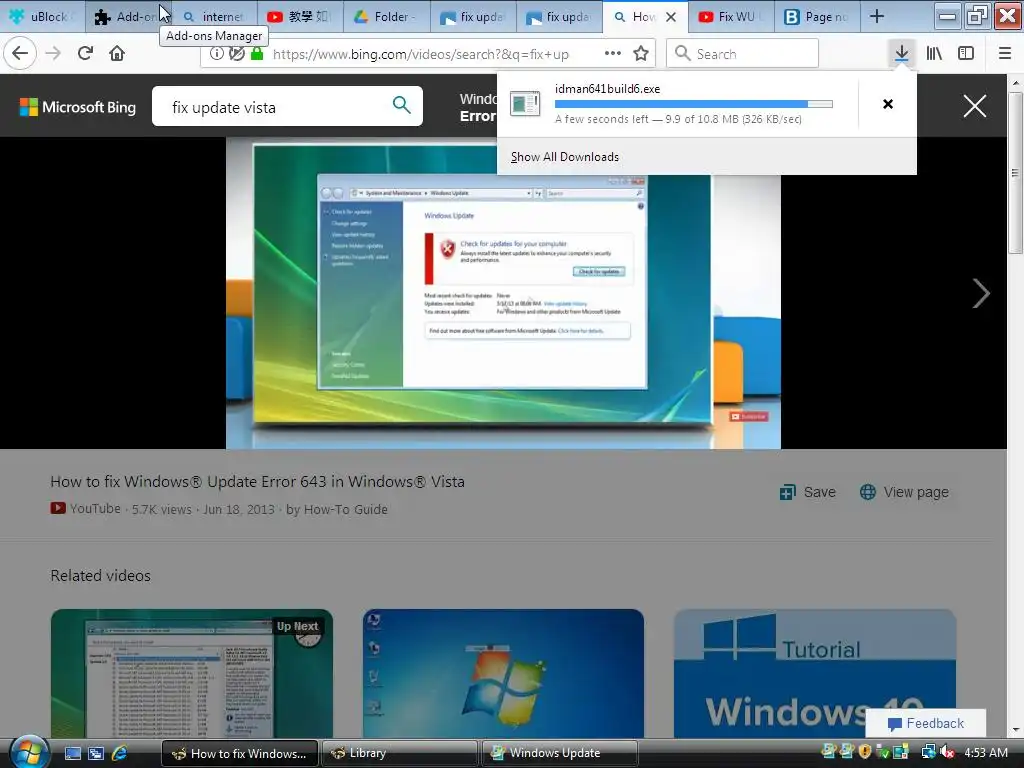The image size is (1024, 768).
Task: Go back with the browser back arrow
Action: click(x=20, y=53)
